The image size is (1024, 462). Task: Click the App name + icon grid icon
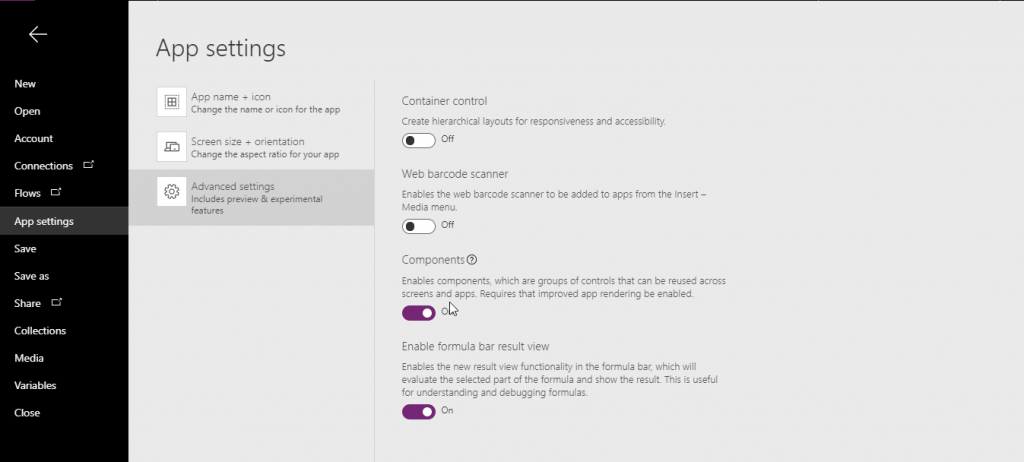(x=172, y=102)
